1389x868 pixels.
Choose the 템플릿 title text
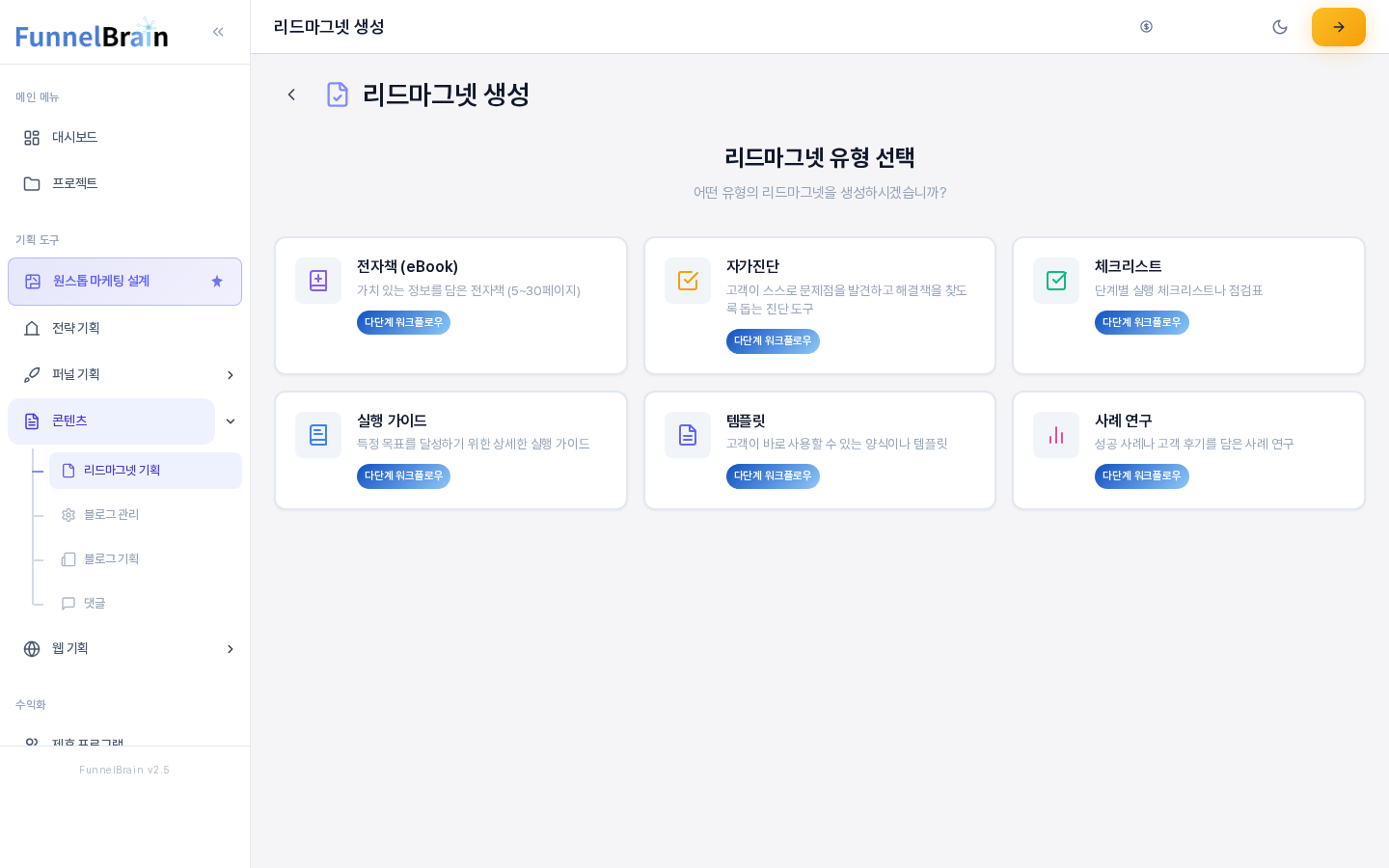point(746,421)
